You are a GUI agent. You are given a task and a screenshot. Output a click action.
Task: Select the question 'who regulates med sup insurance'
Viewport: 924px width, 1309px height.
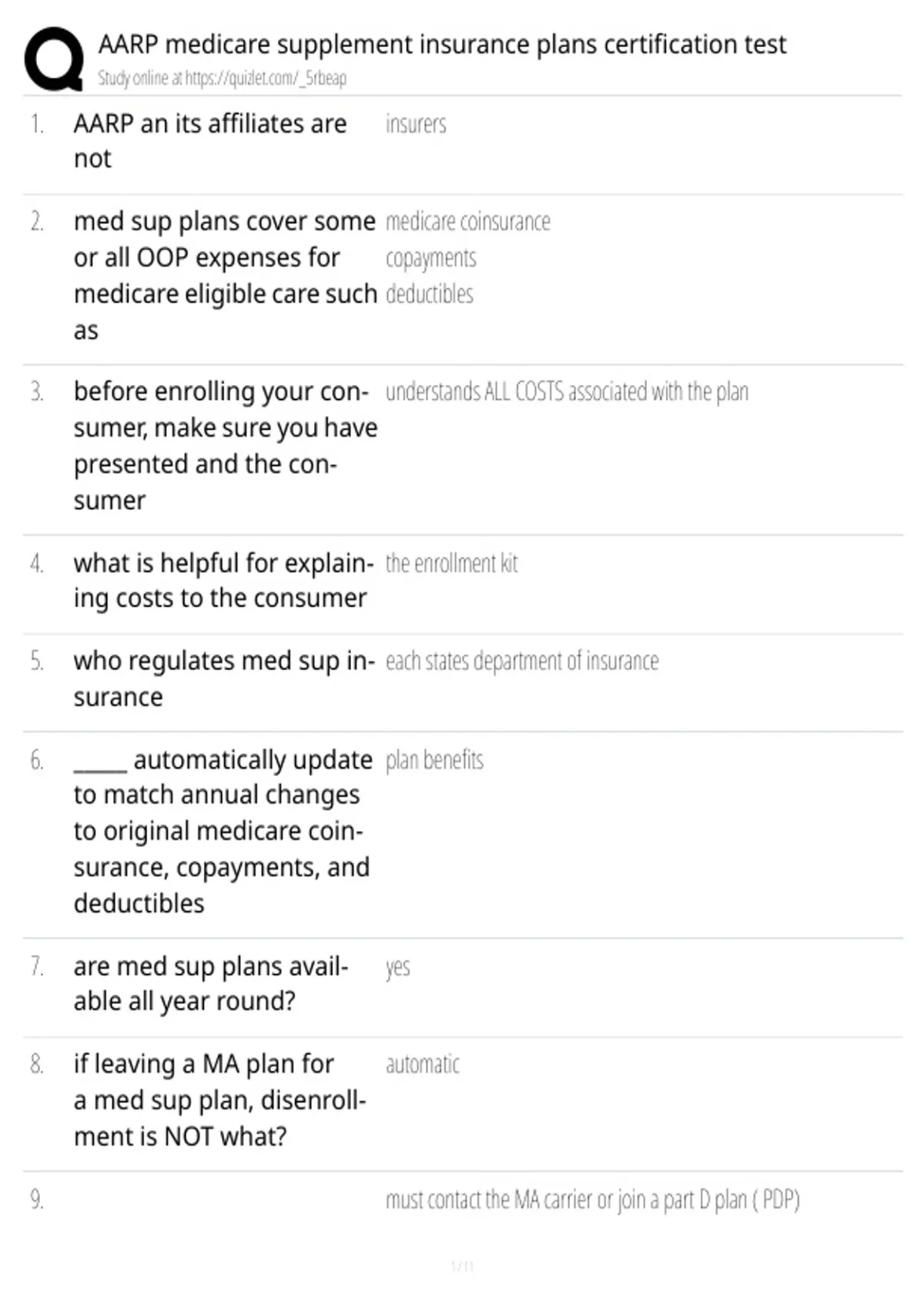point(225,678)
